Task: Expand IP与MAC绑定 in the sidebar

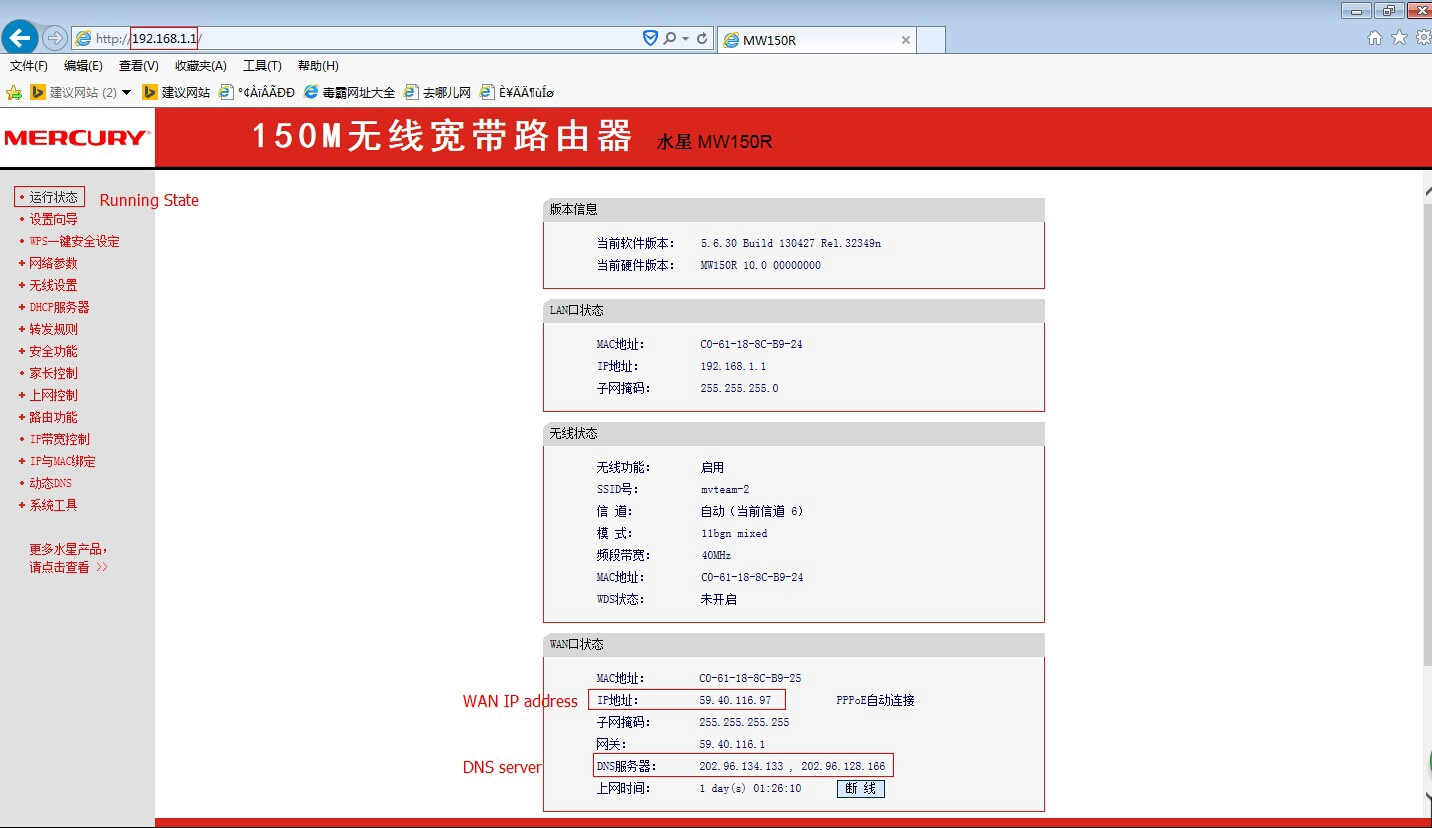Action: click(x=62, y=461)
